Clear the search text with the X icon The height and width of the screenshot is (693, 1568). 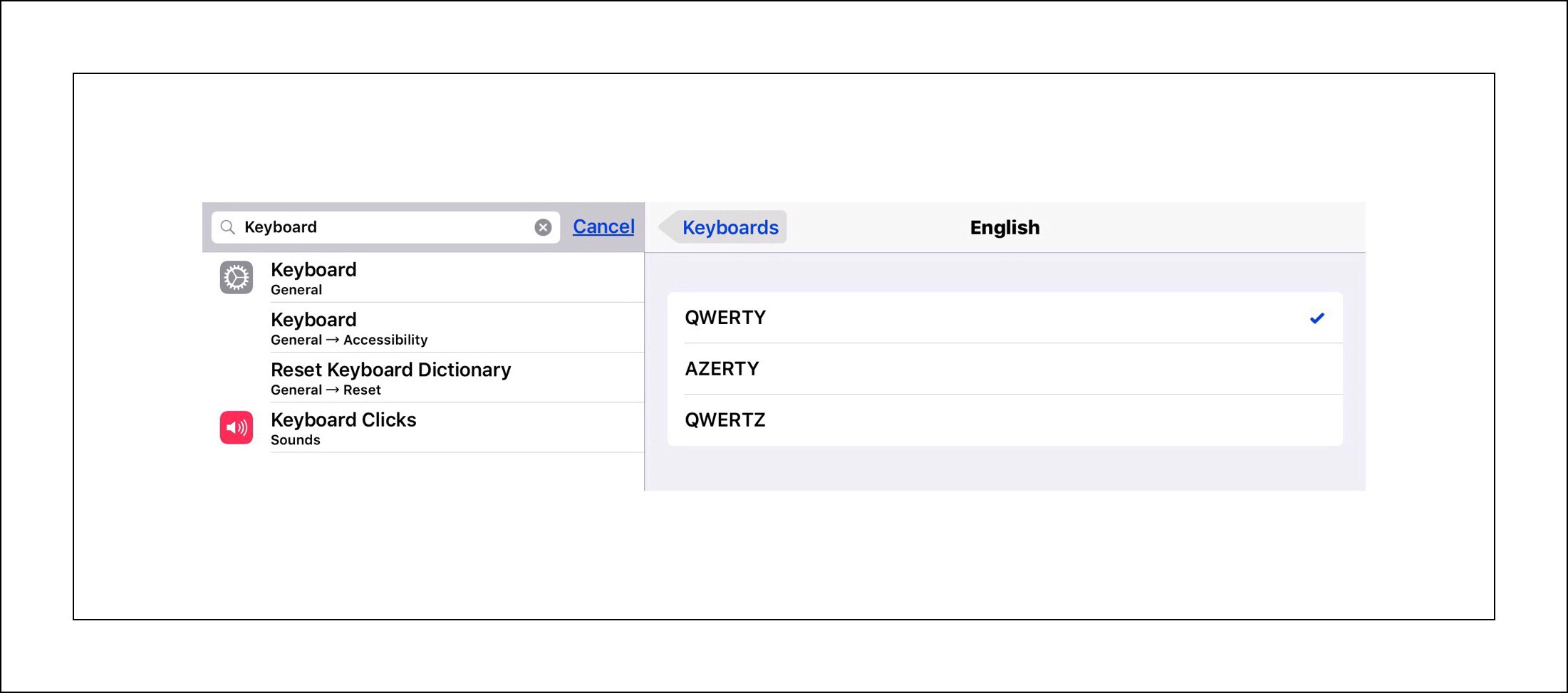(x=543, y=227)
